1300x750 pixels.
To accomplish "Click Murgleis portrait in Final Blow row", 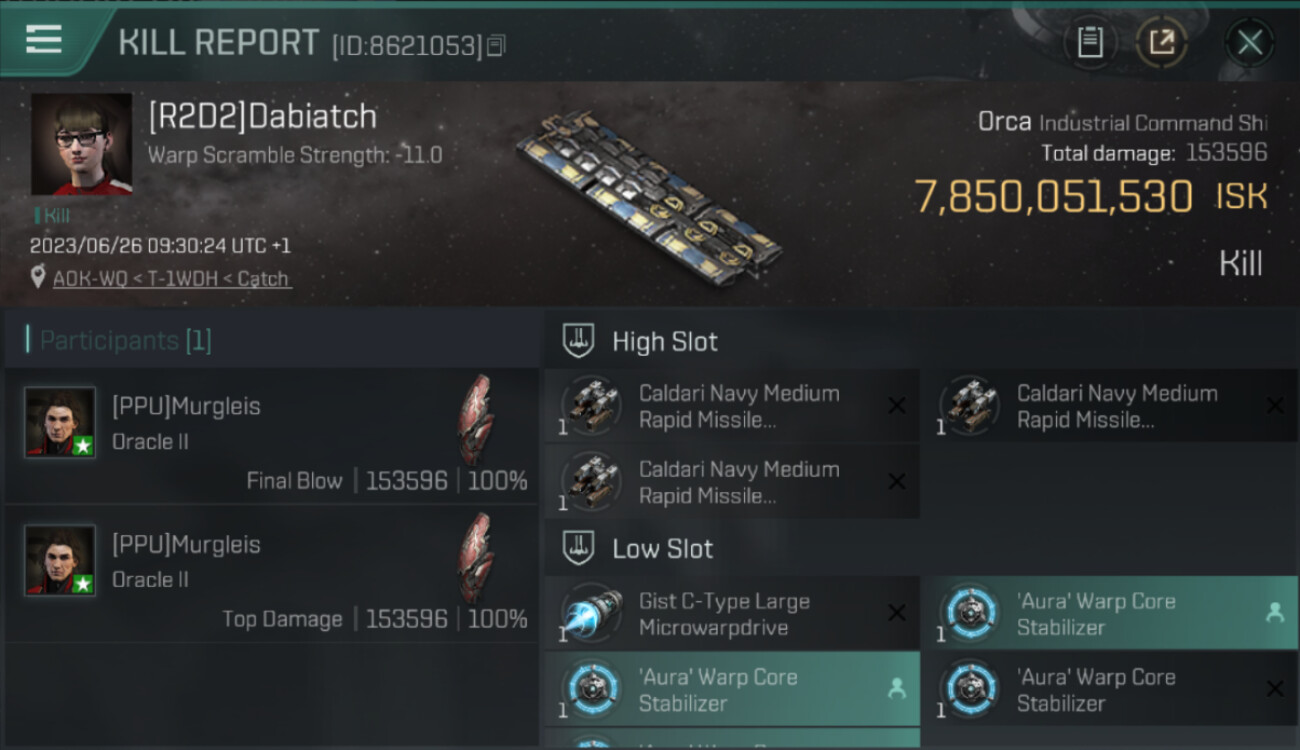I will (60, 423).
